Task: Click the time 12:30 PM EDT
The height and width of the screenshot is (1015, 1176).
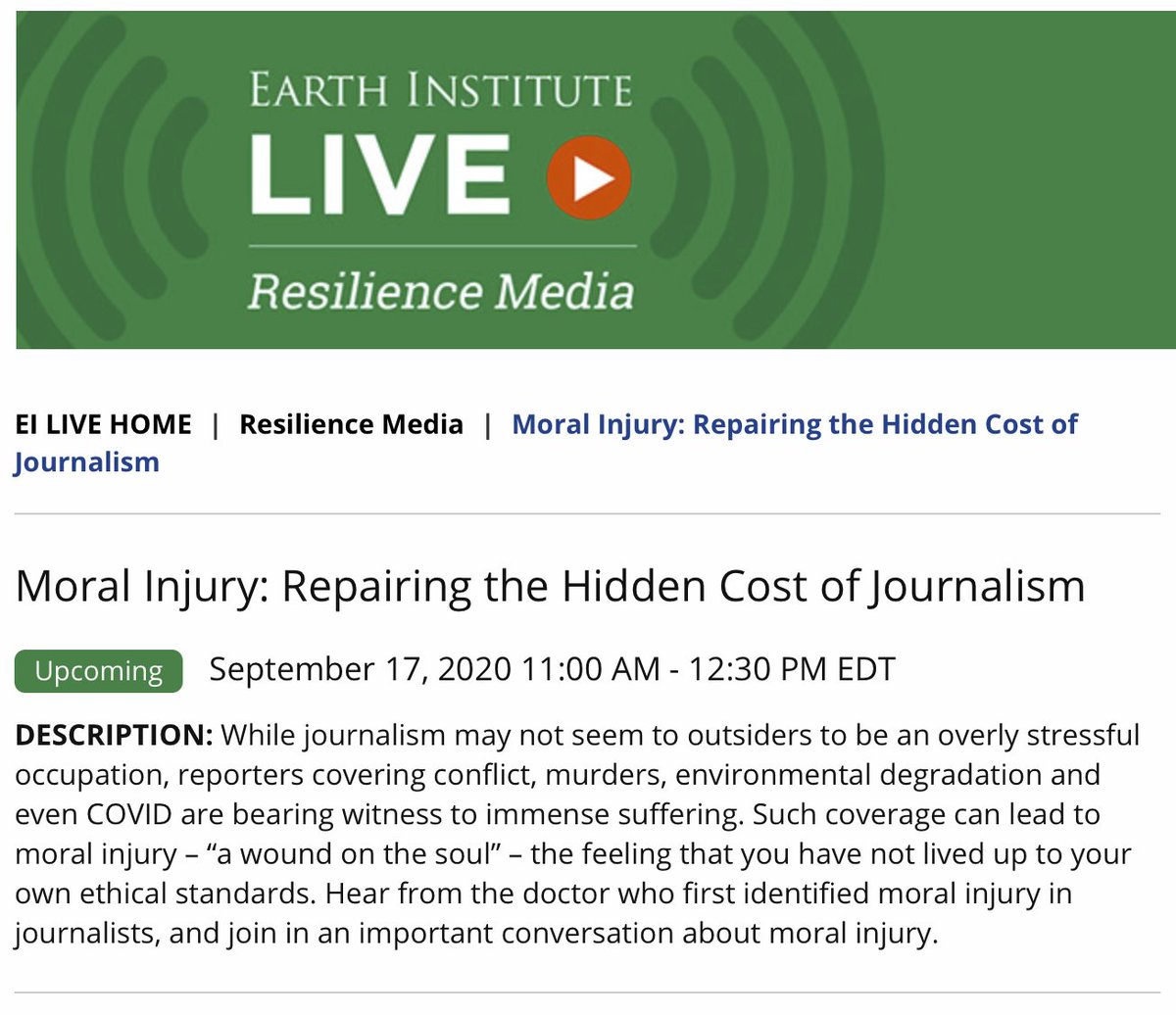Action: coord(792,669)
